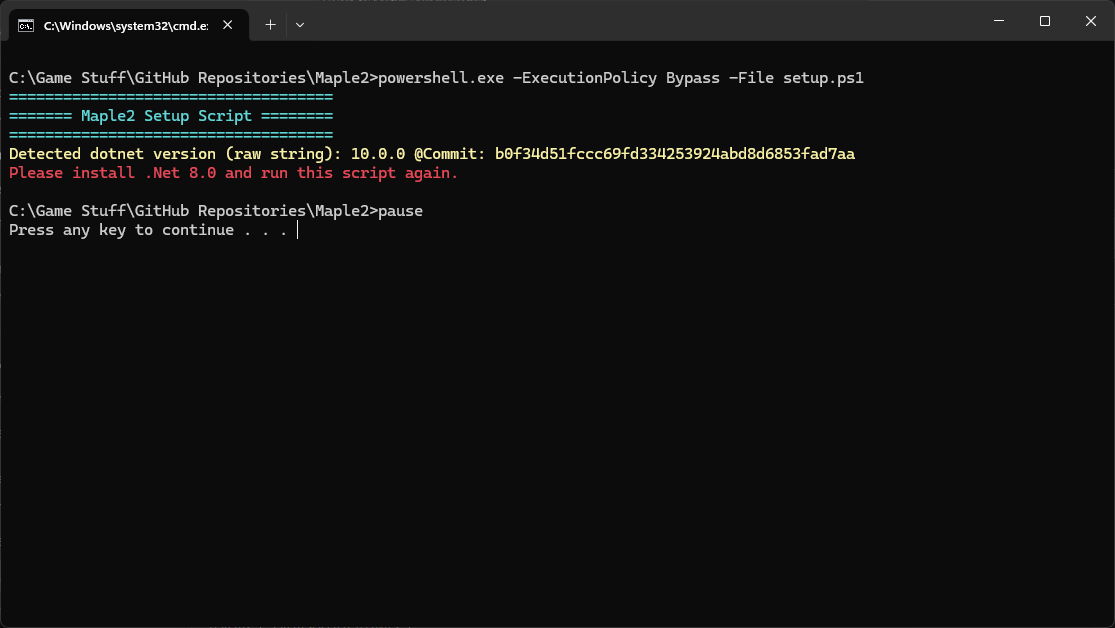Screen dimensions: 1115x628
Task: Click the word powershell.exe in the command
Action: pyautogui.click(x=441, y=78)
